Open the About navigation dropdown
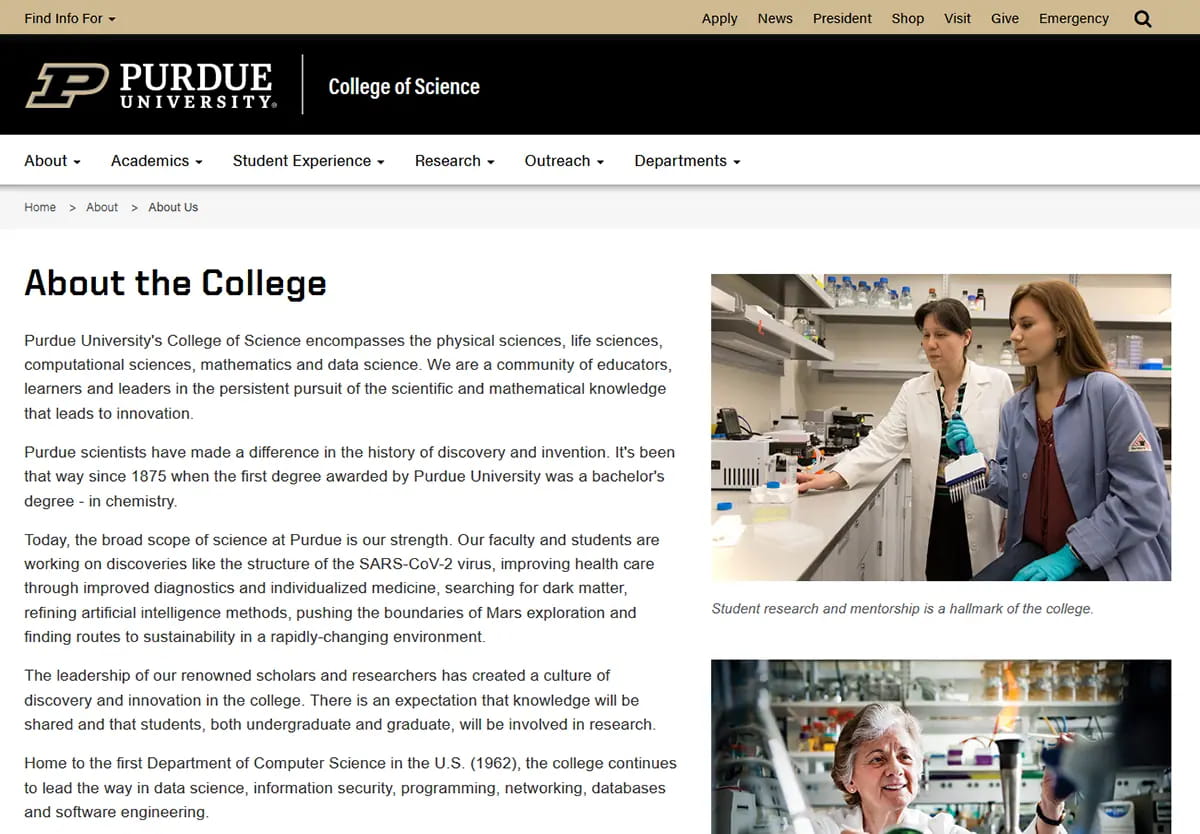This screenshot has width=1200, height=834. [x=51, y=160]
